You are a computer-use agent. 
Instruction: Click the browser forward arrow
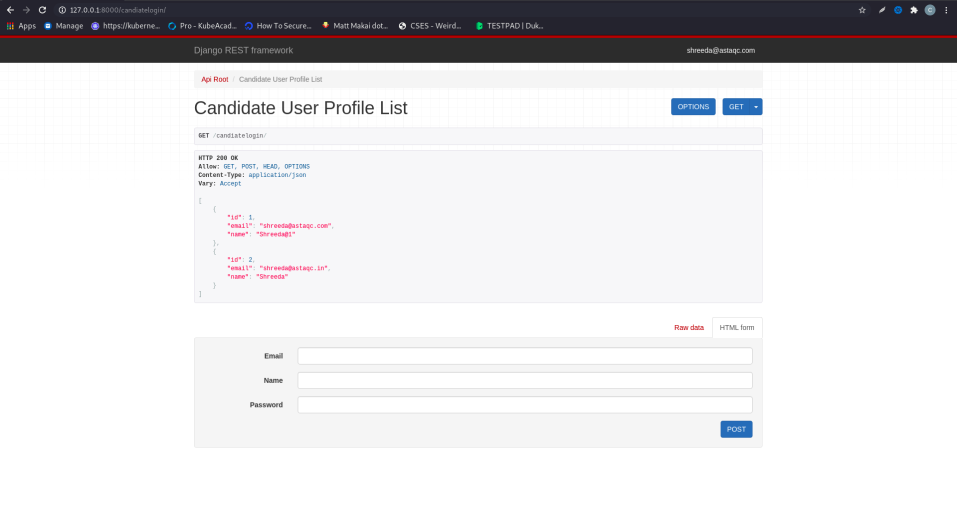(x=26, y=10)
